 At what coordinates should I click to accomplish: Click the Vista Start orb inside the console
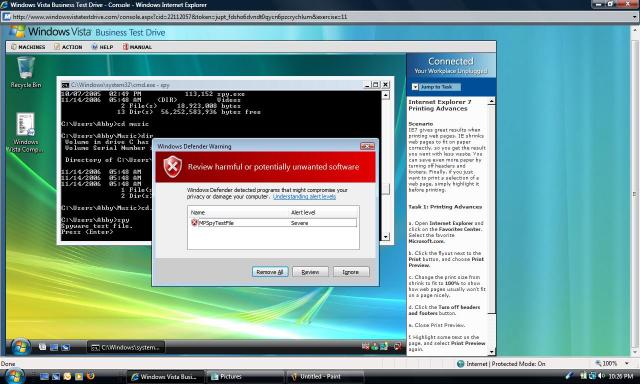[x=20, y=347]
